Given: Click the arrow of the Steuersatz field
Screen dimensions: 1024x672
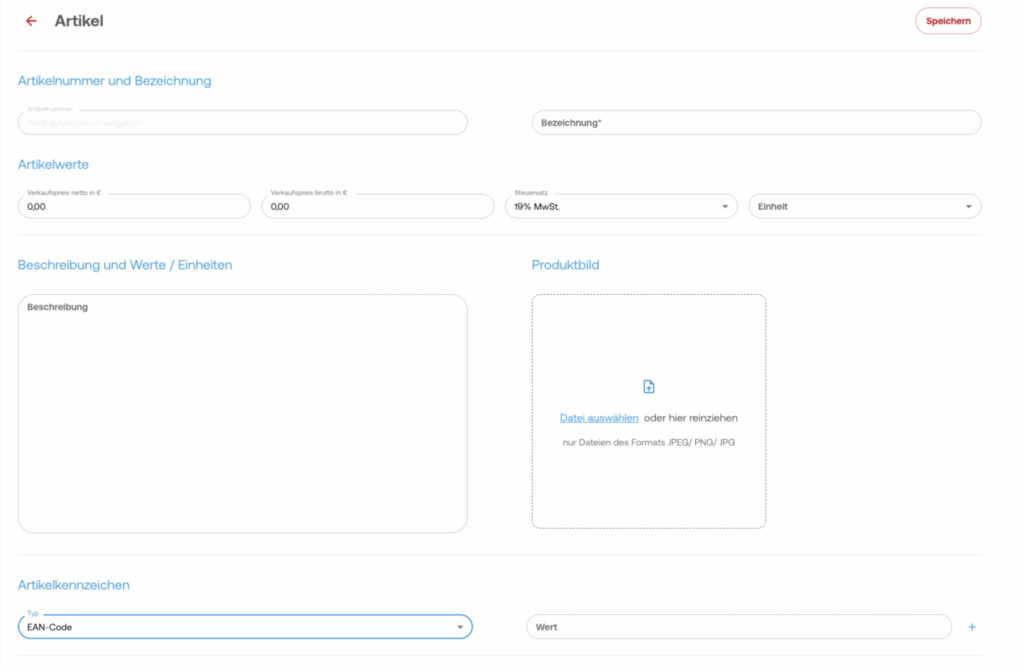Looking at the screenshot, I should pyautogui.click(x=725, y=207).
